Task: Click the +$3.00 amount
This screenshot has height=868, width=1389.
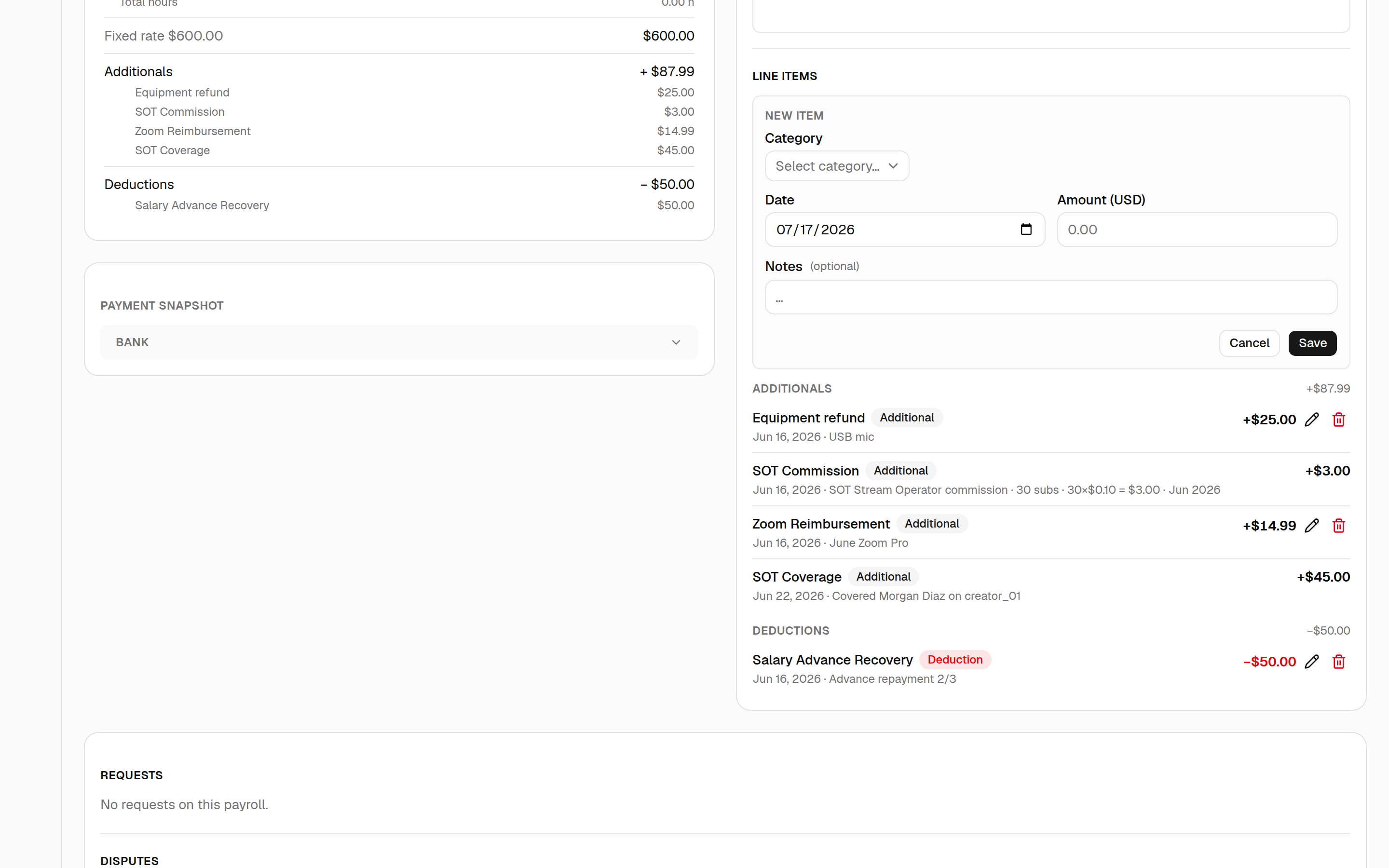Action: click(1328, 471)
